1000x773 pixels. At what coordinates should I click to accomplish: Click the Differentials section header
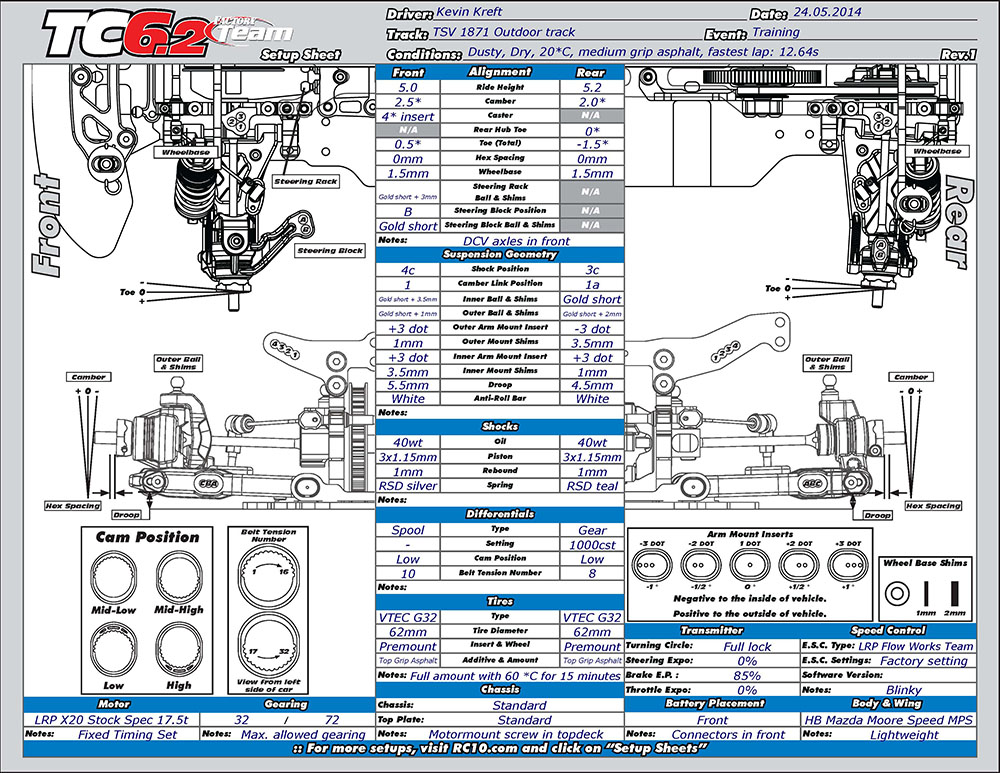tap(500, 514)
